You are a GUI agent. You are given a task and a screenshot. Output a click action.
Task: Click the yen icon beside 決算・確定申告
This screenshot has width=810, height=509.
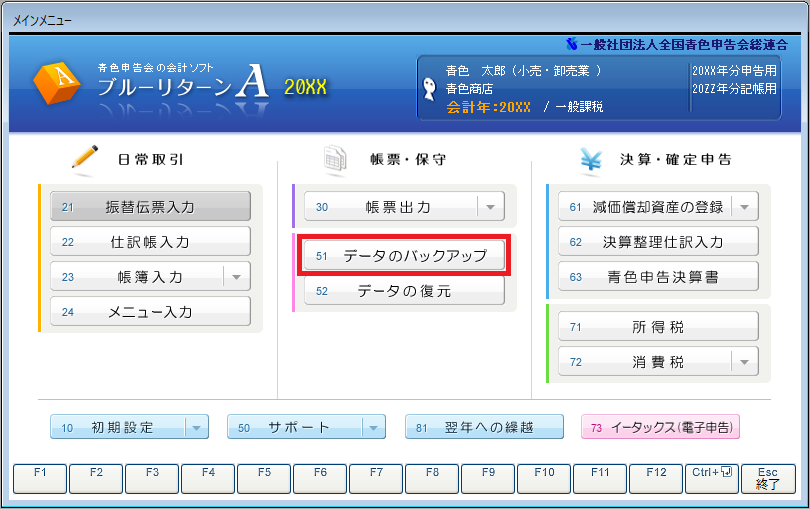pyautogui.click(x=591, y=159)
